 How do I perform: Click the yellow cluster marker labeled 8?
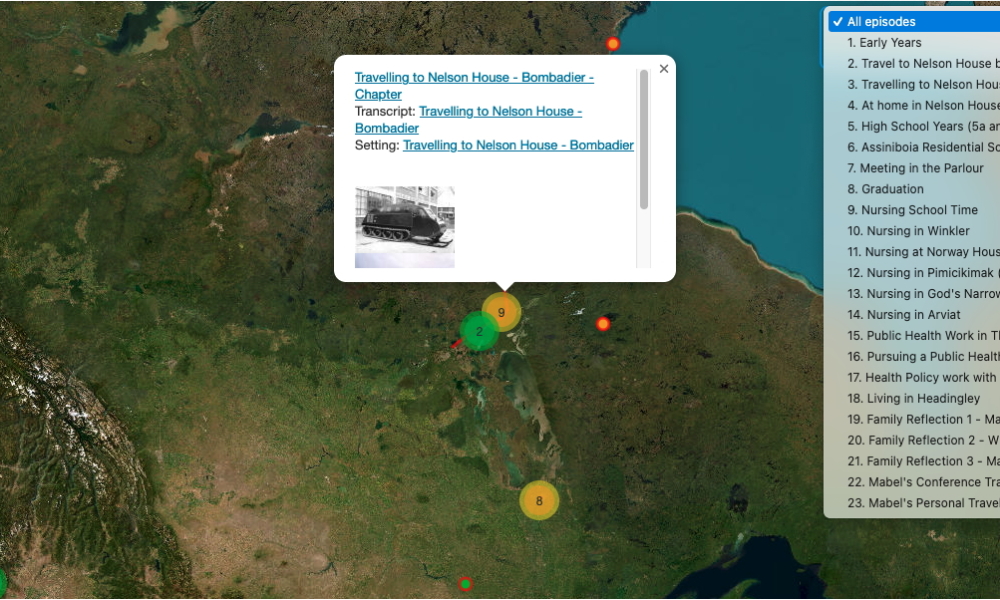(539, 501)
